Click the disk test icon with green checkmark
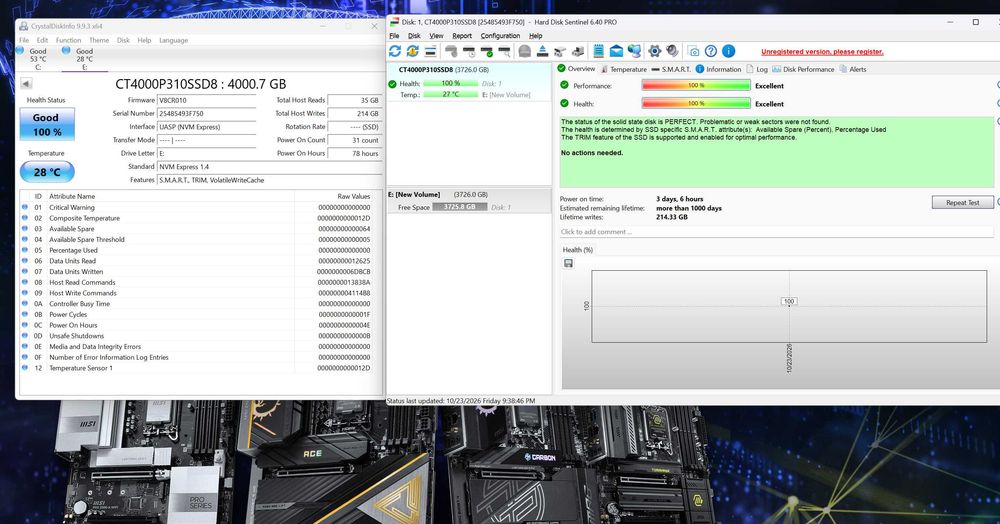The height and width of the screenshot is (524, 1000). coord(487,51)
